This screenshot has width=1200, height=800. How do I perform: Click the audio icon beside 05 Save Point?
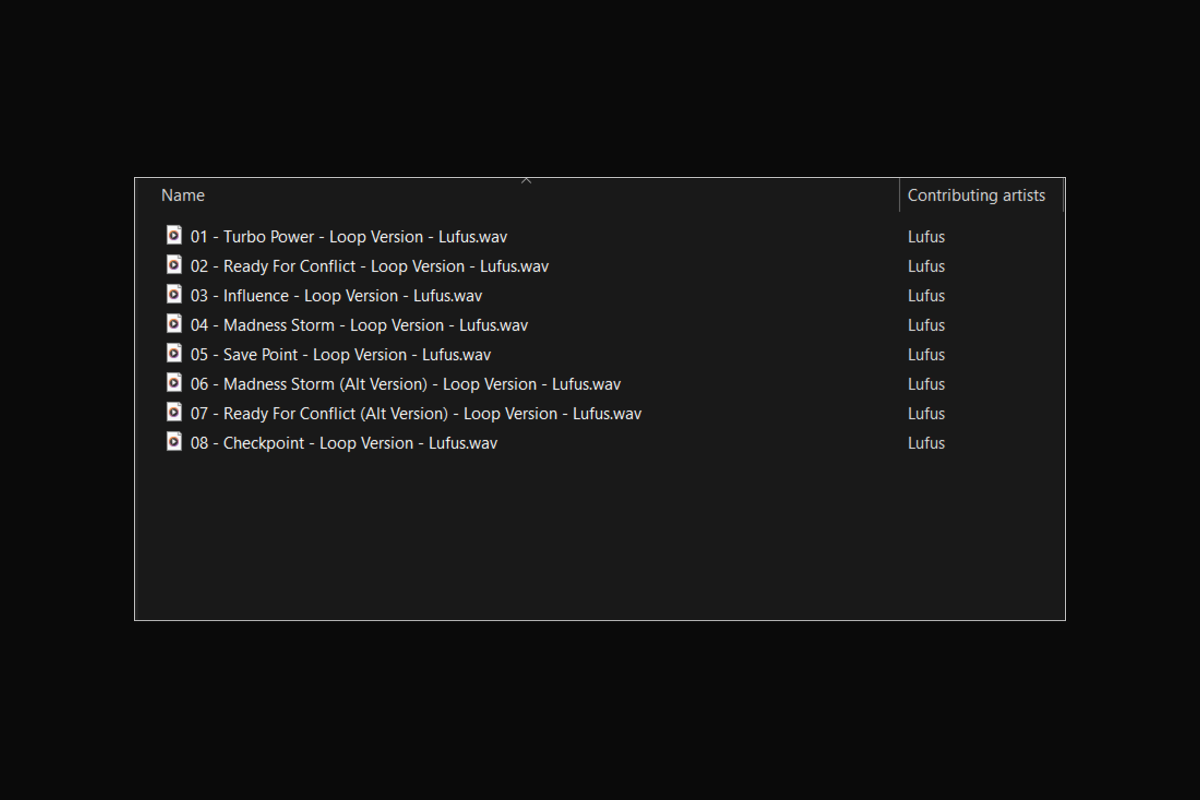(x=174, y=354)
